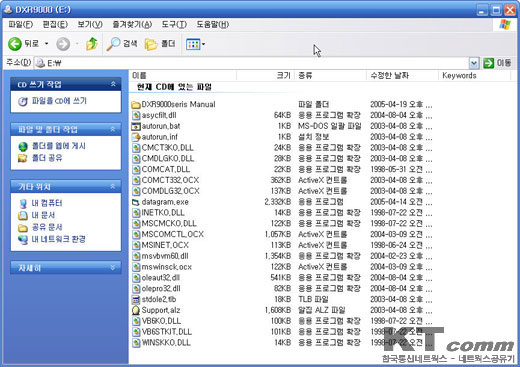The width and height of the screenshot is (520, 367).
Task: Click the Views icon button
Action: click(x=193, y=44)
